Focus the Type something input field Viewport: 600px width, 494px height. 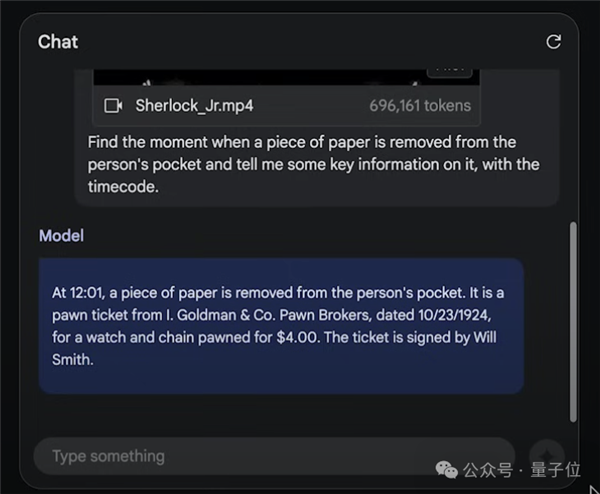pos(270,456)
